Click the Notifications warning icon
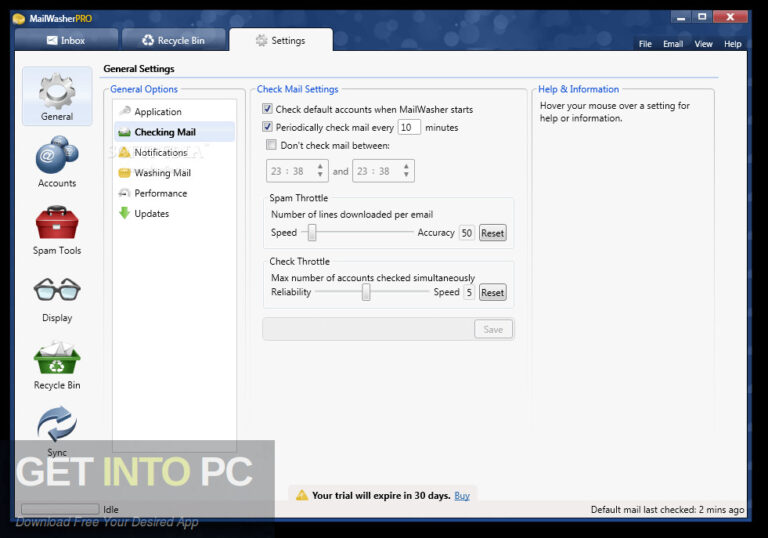The height and width of the screenshot is (538, 768). pyautogui.click(x=124, y=152)
